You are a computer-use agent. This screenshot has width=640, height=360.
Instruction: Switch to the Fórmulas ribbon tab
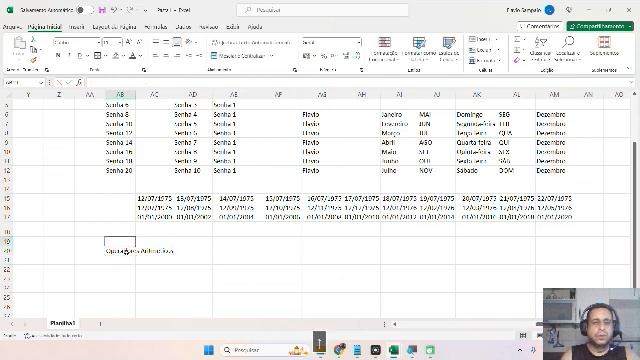pyautogui.click(x=156, y=27)
